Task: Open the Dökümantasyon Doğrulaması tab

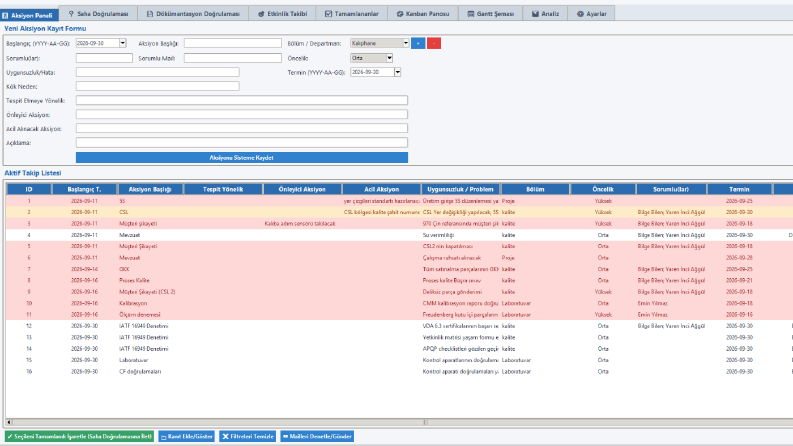Action: 193,14
